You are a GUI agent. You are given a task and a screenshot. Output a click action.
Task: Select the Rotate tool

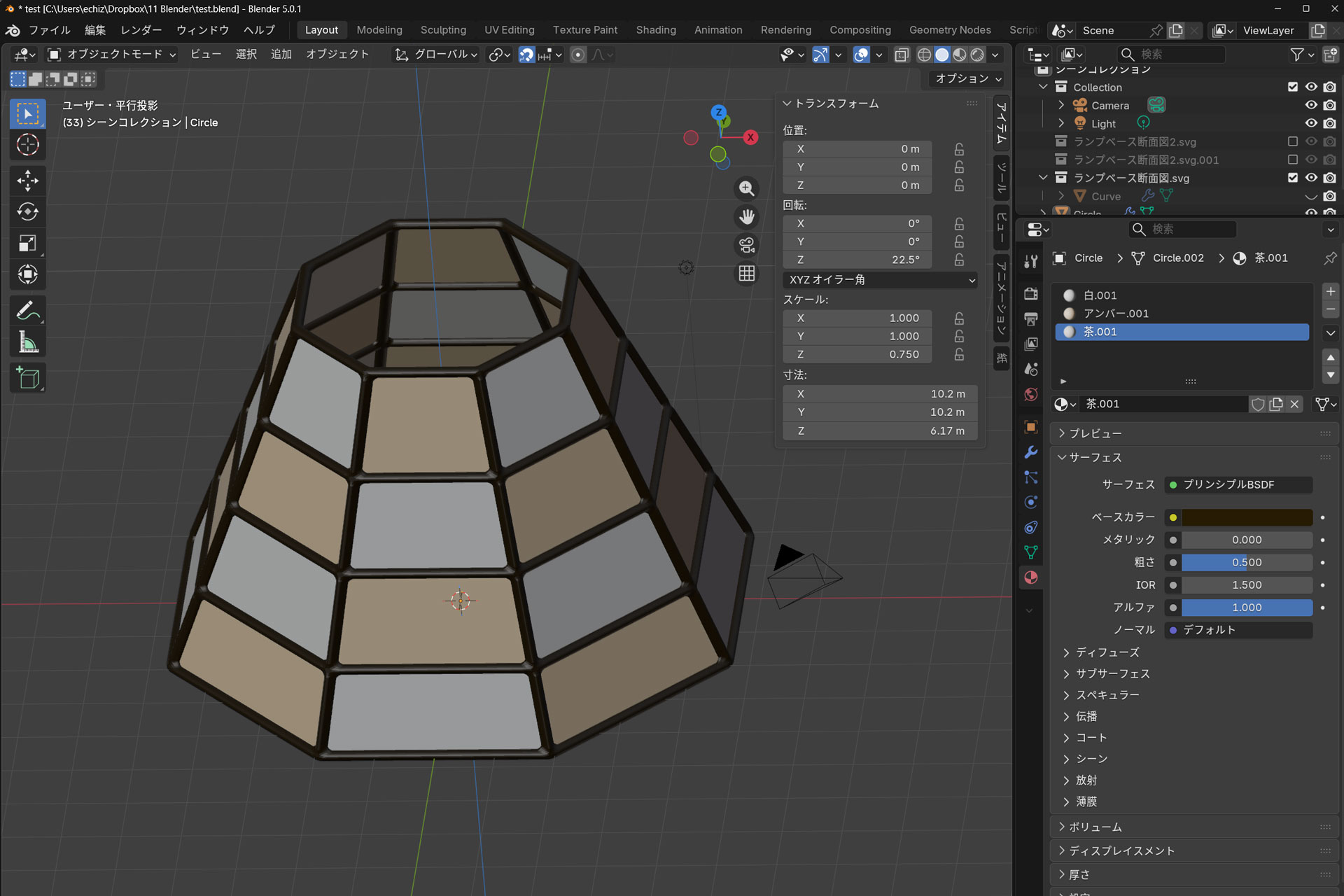coord(27,212)
